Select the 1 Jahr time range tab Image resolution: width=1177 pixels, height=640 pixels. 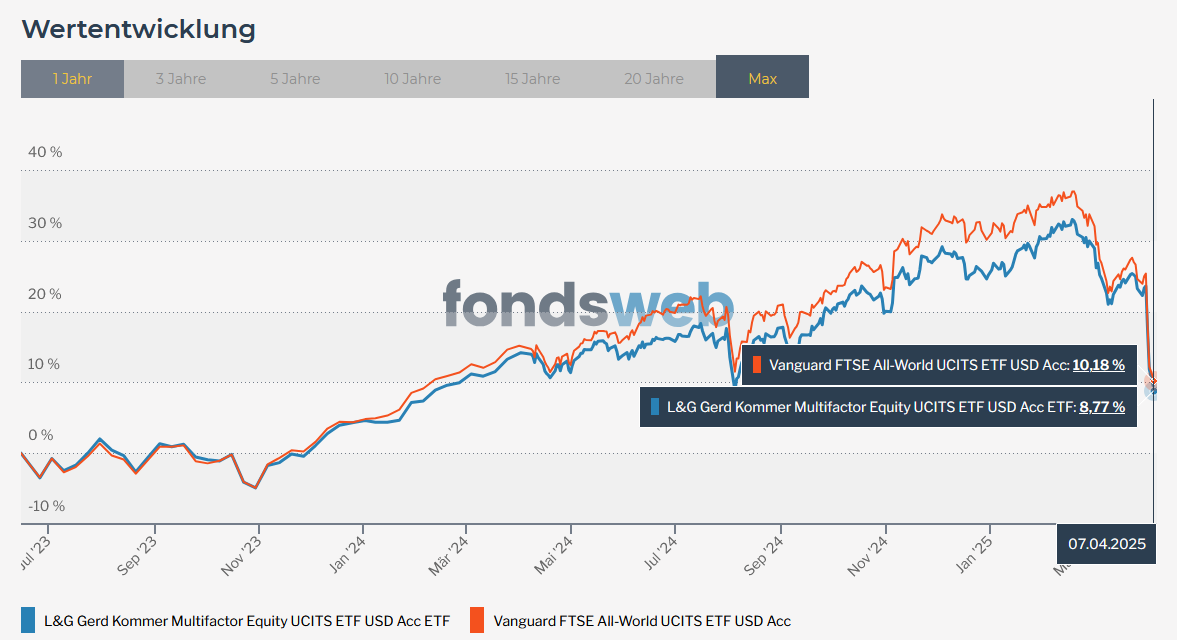coord(72,79)
